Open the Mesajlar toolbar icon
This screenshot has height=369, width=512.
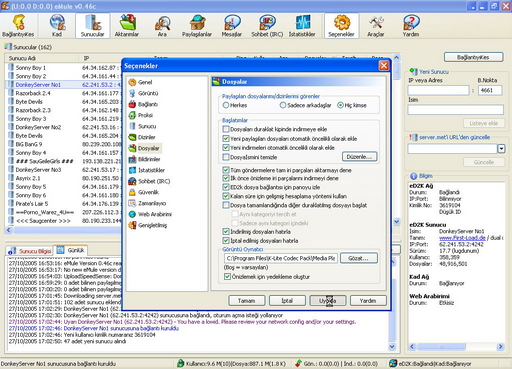point(232,26)
